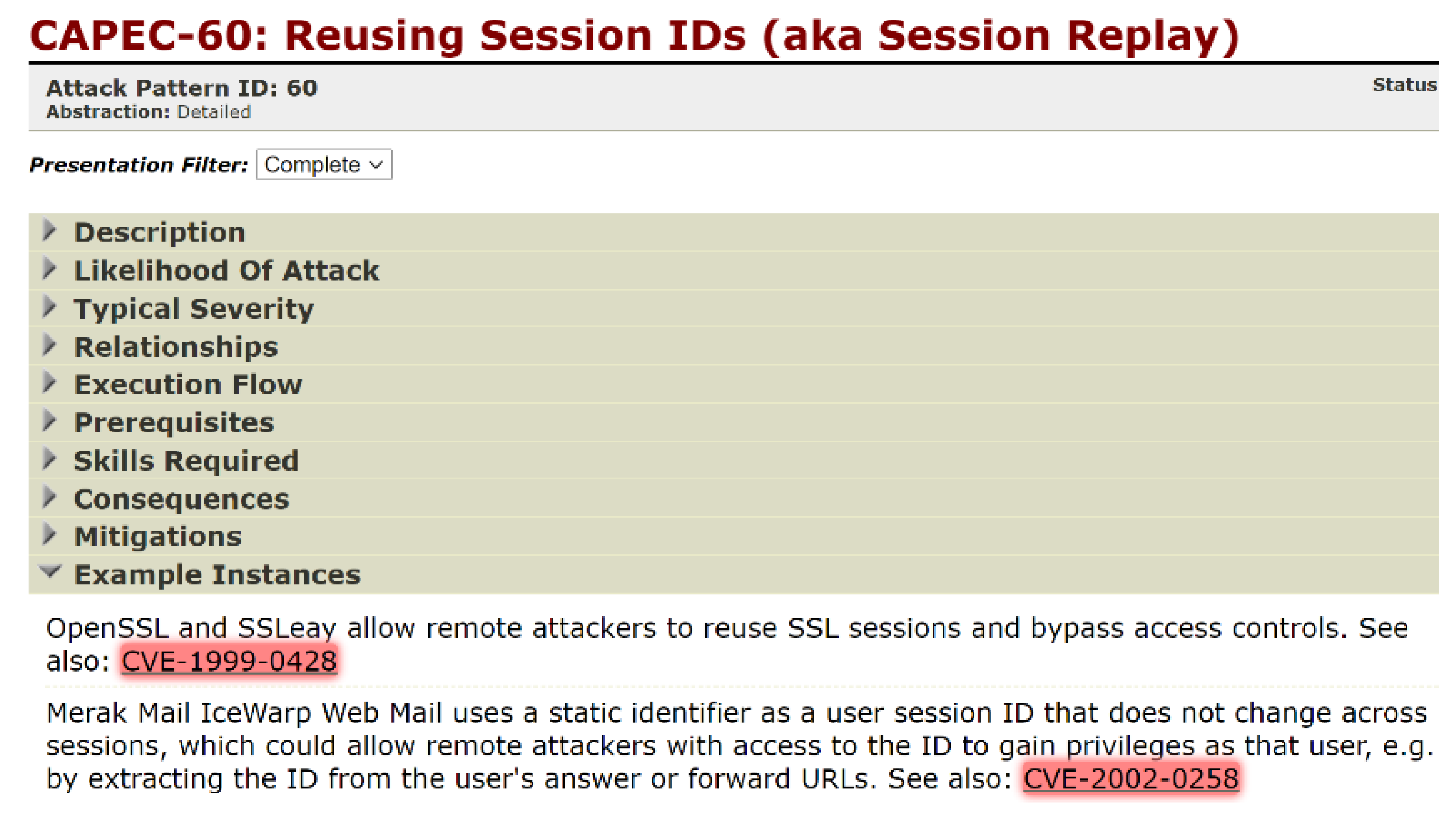Expand the Likelihood Of Attack arrow
This screenshot has height=822, width=1456.
point(50,269)
